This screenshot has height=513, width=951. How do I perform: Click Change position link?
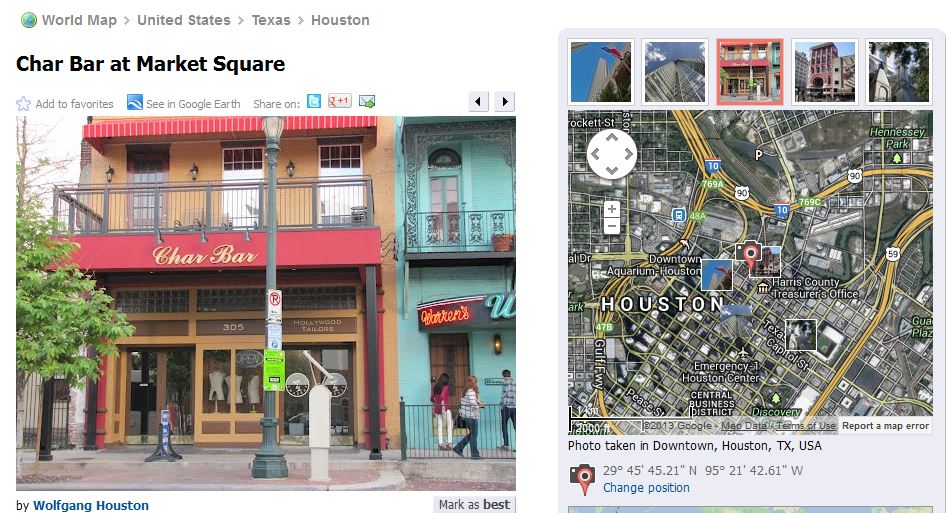(646, 488)
